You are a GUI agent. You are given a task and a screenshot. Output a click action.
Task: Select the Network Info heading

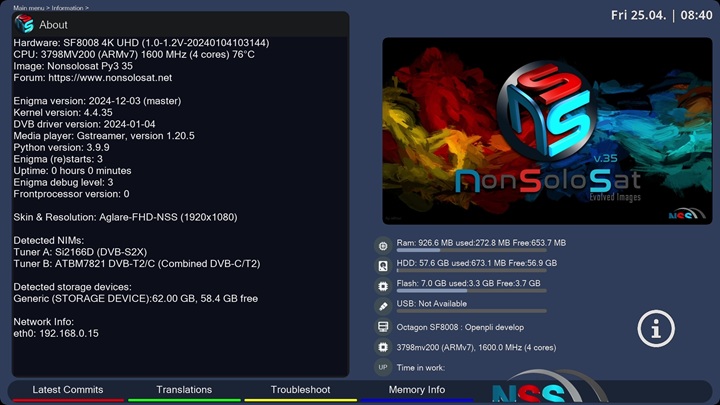[x=44, y=322]
